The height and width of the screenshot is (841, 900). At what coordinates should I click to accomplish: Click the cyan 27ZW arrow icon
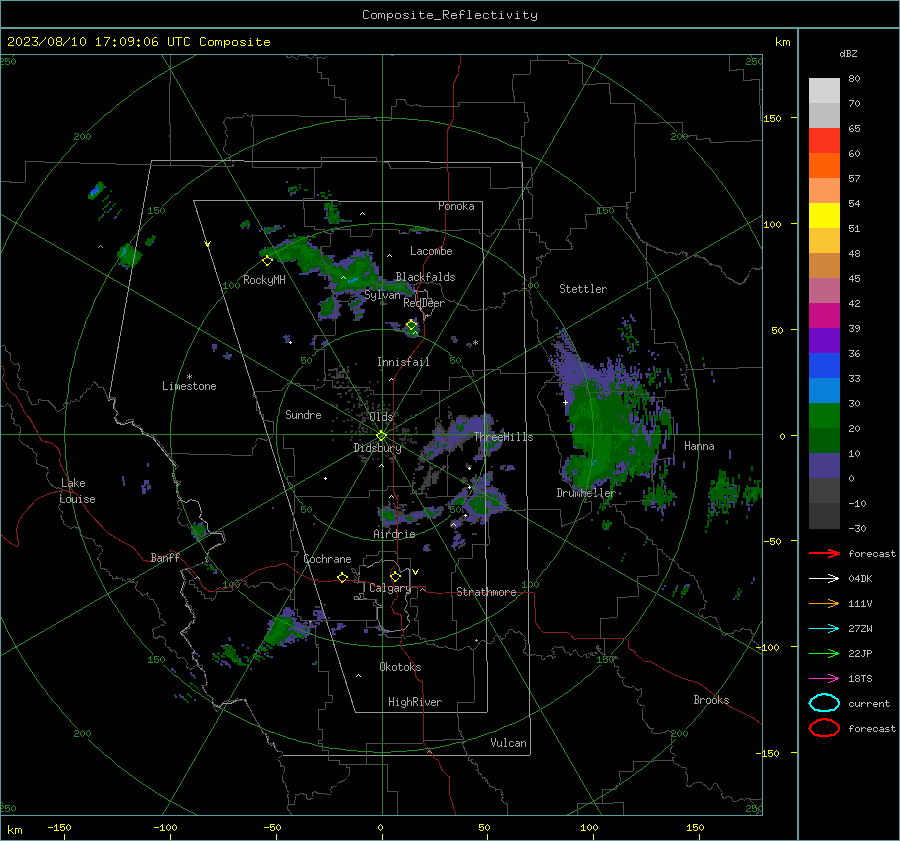click(824, 629)
